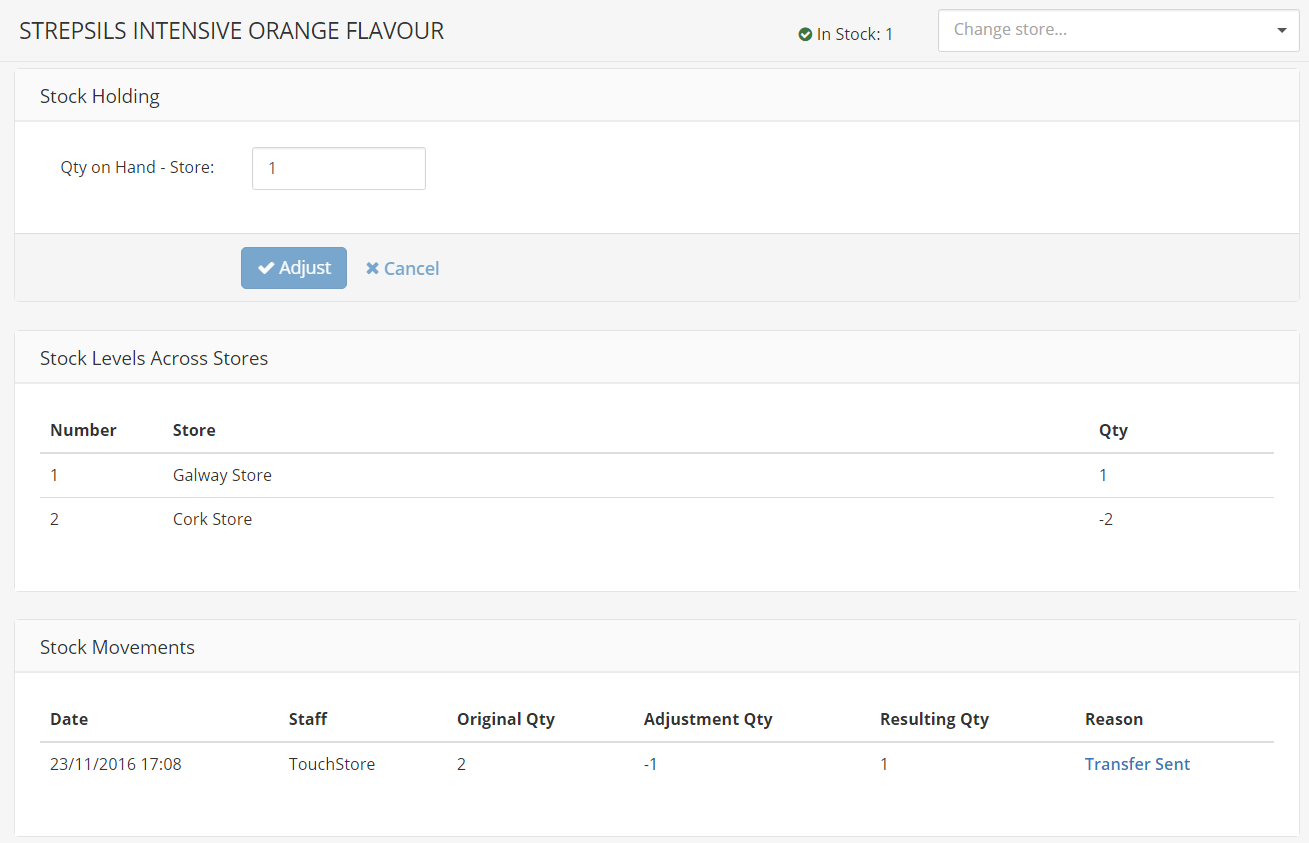Click the Cancel link
The height and width of the screenshot is (843, 1309).
tap(402, 268)
